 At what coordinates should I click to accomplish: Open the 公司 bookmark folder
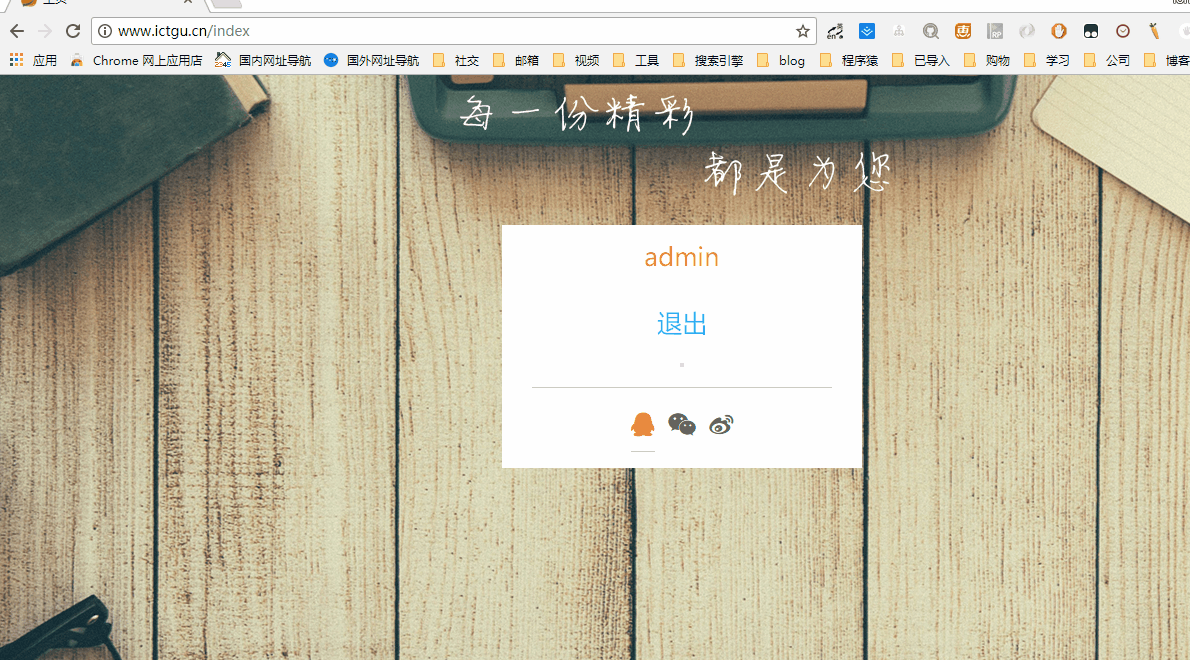[1107, 61]
